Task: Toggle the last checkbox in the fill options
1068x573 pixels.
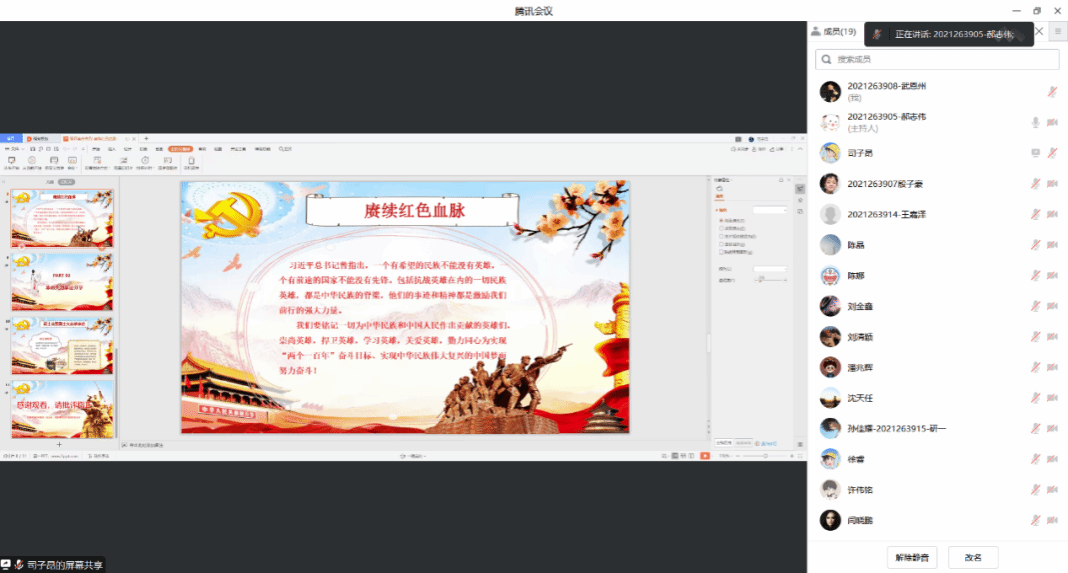Action: 721,252
